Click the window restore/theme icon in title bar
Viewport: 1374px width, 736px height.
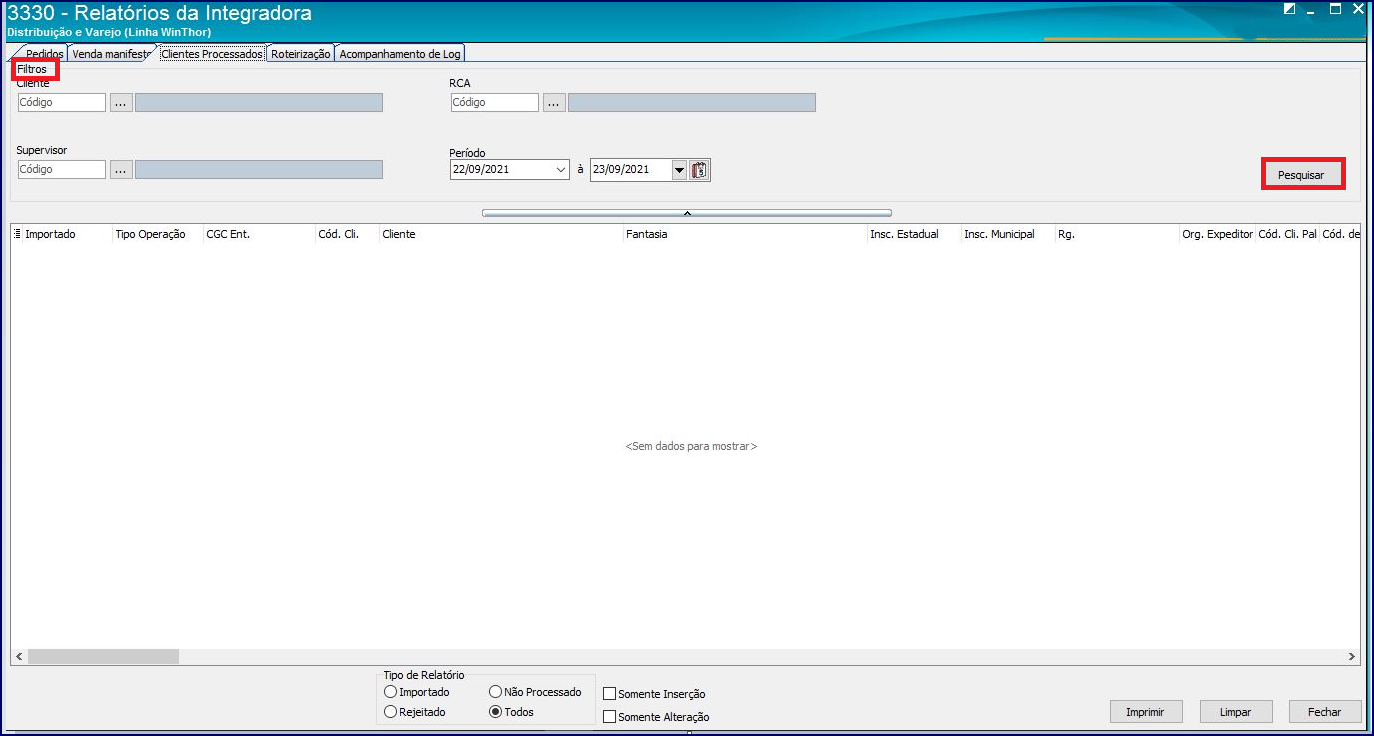point(1290,9)
